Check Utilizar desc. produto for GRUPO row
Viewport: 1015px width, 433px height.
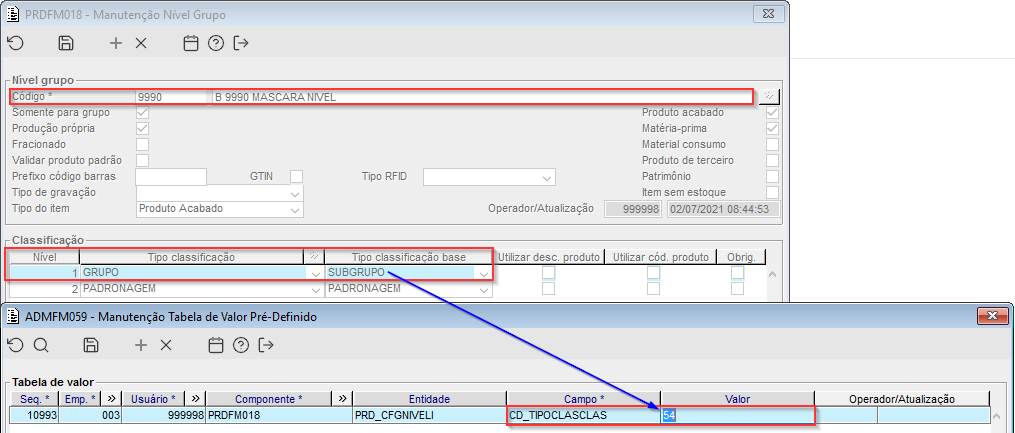click(x=549, y=272)
